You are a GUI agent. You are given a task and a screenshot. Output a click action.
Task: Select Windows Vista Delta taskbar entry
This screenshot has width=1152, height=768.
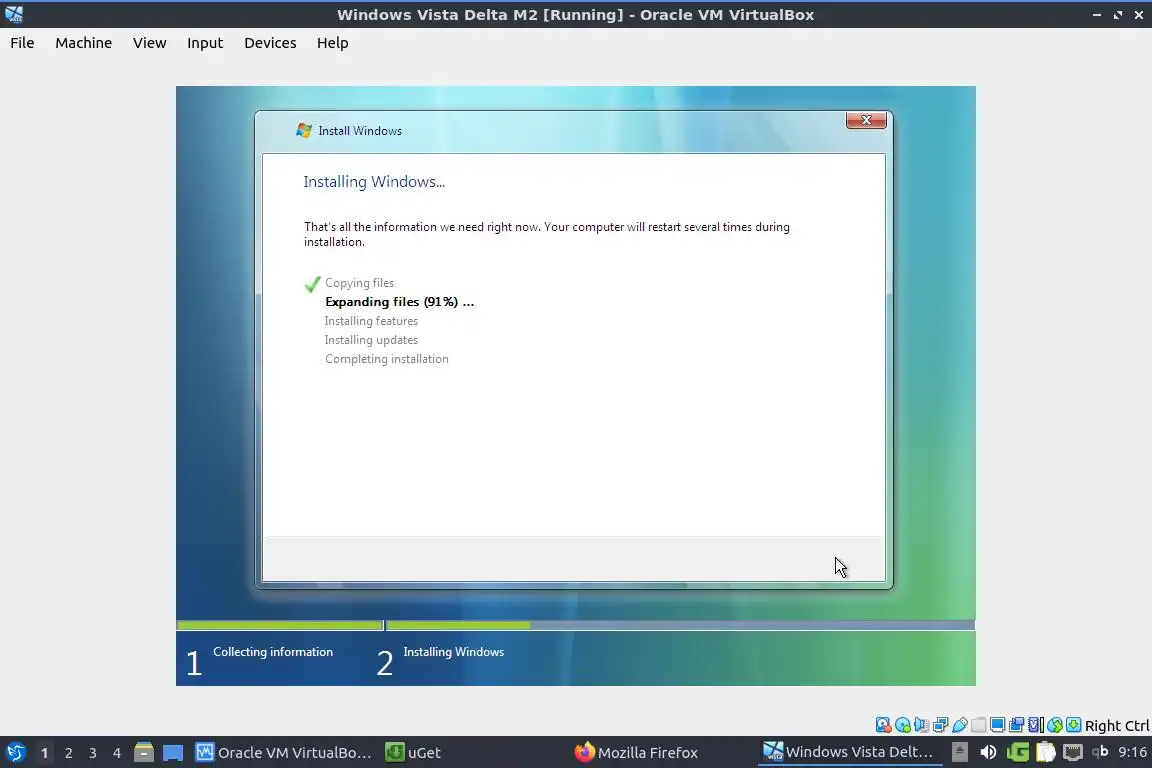click(850, 753)
